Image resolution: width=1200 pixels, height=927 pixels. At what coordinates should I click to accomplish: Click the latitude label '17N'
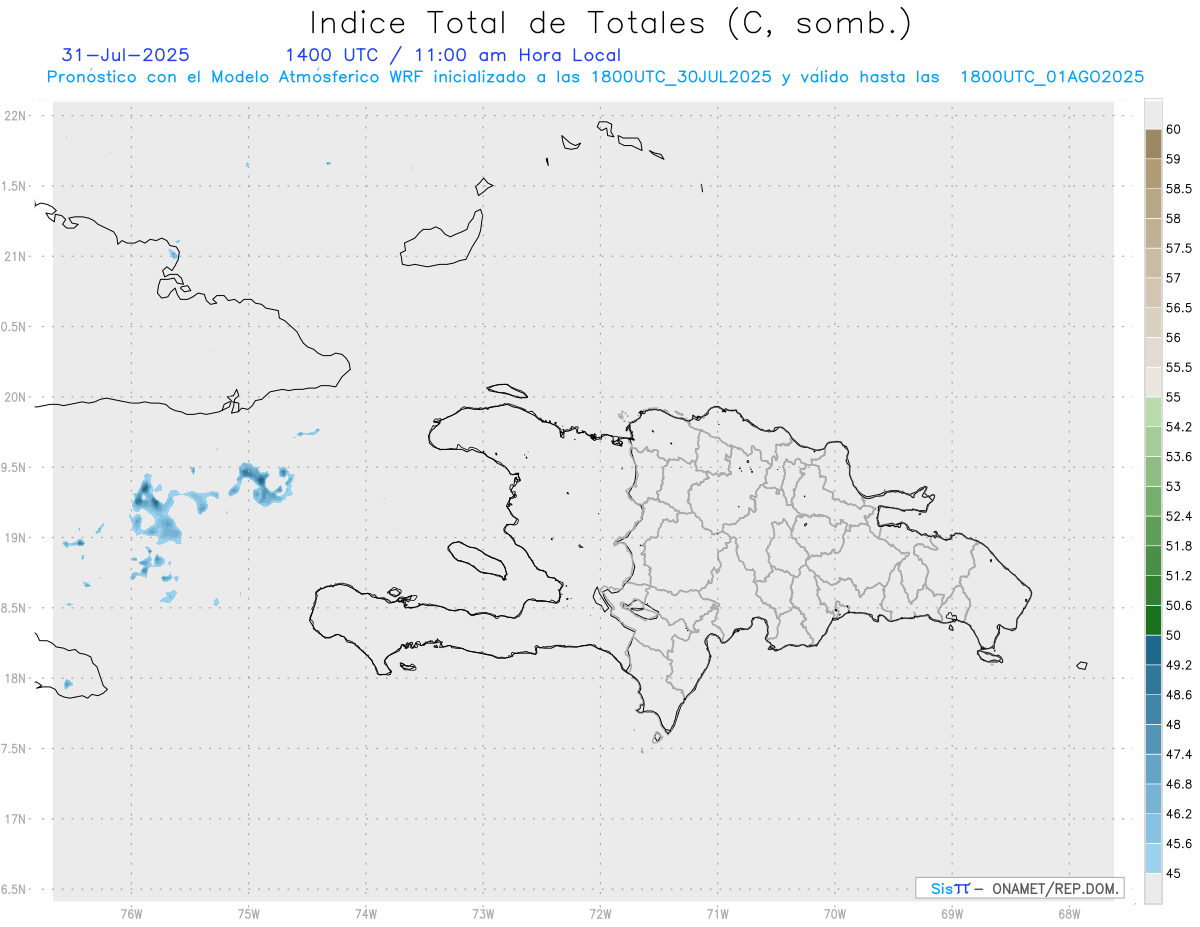15,819
